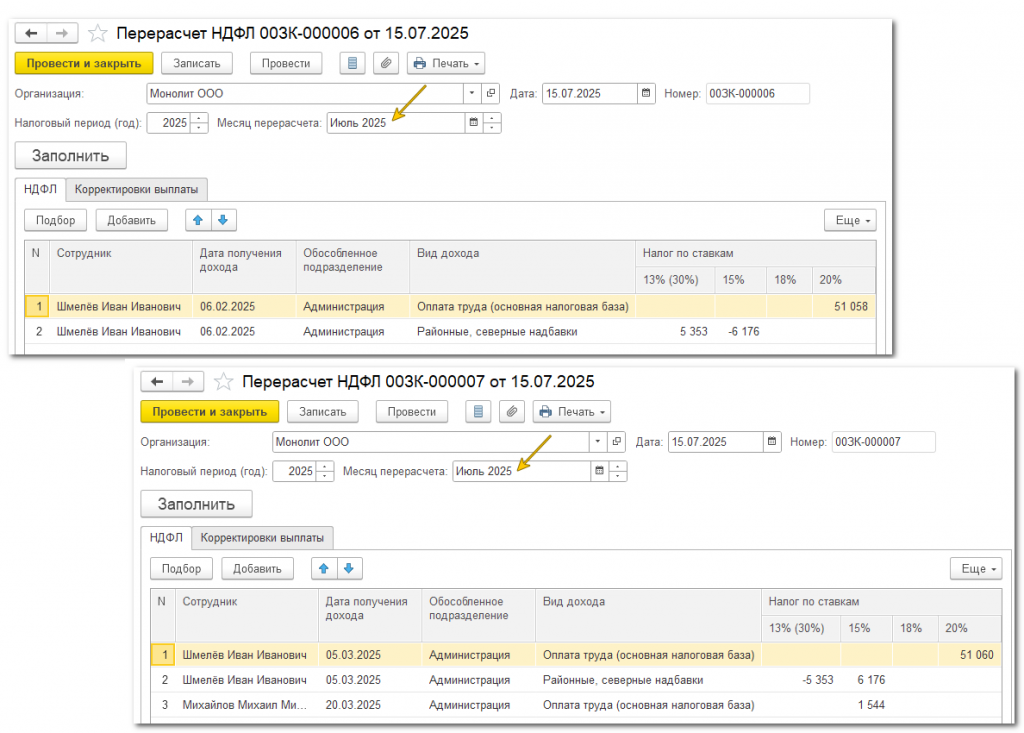Move row up with blue arrow in upper table
The height and width of the screenshot is (733, 1024).
point(198,220)
